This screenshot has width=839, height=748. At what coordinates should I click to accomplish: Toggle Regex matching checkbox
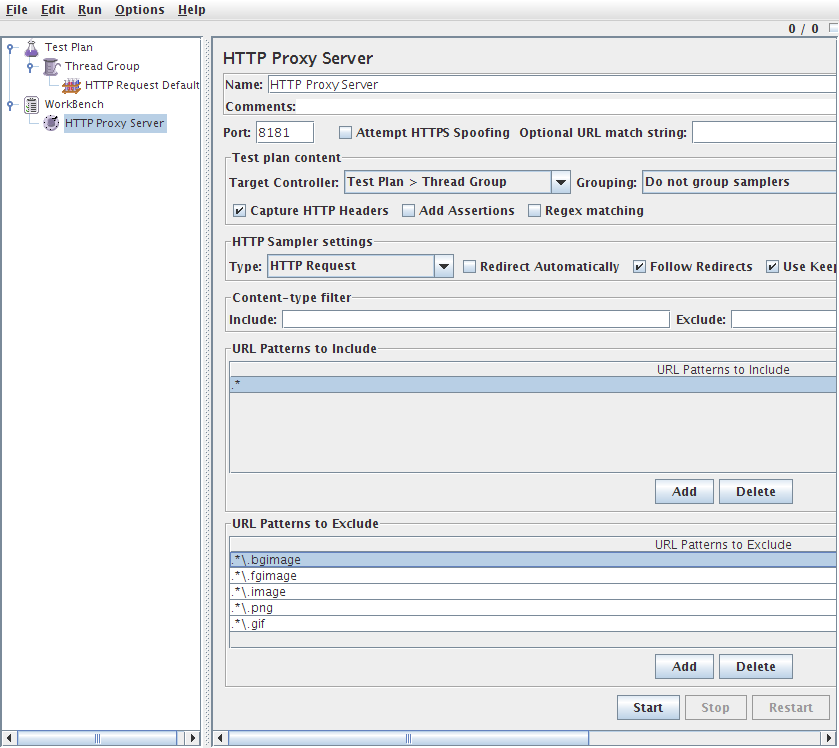click(534, 211)
